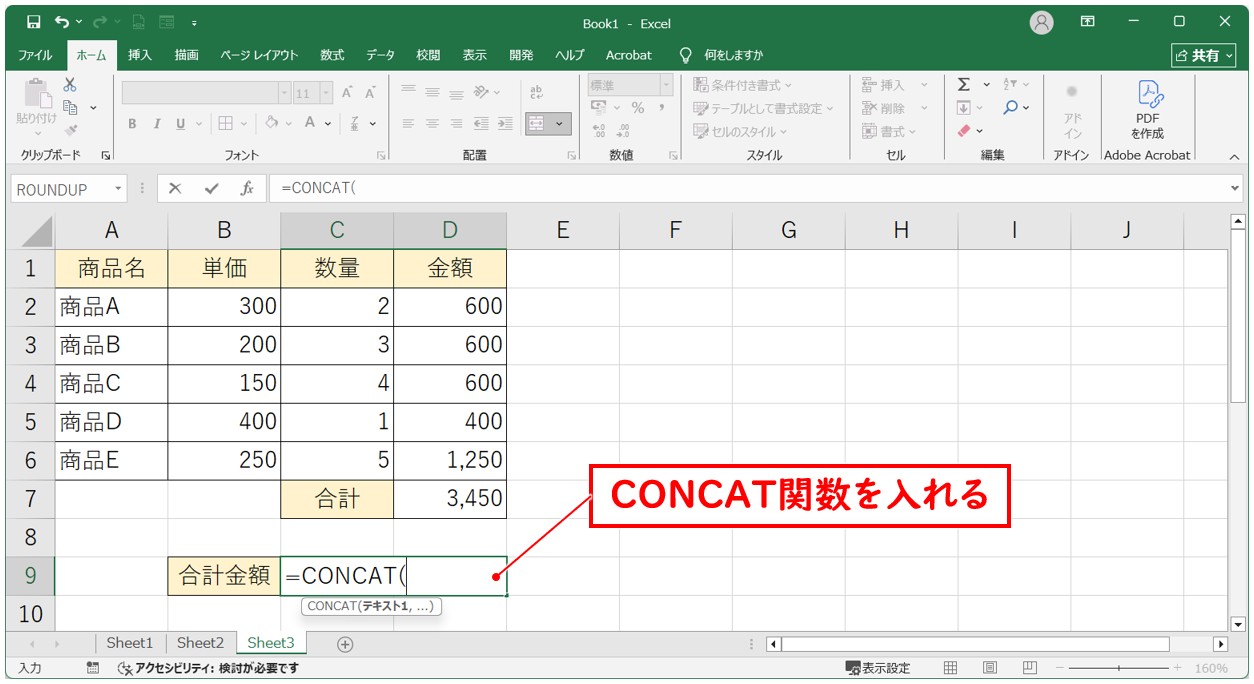Open the Sheet2 worksheet tab
This screenshot has width=1254, height=684.
point(199,643)
